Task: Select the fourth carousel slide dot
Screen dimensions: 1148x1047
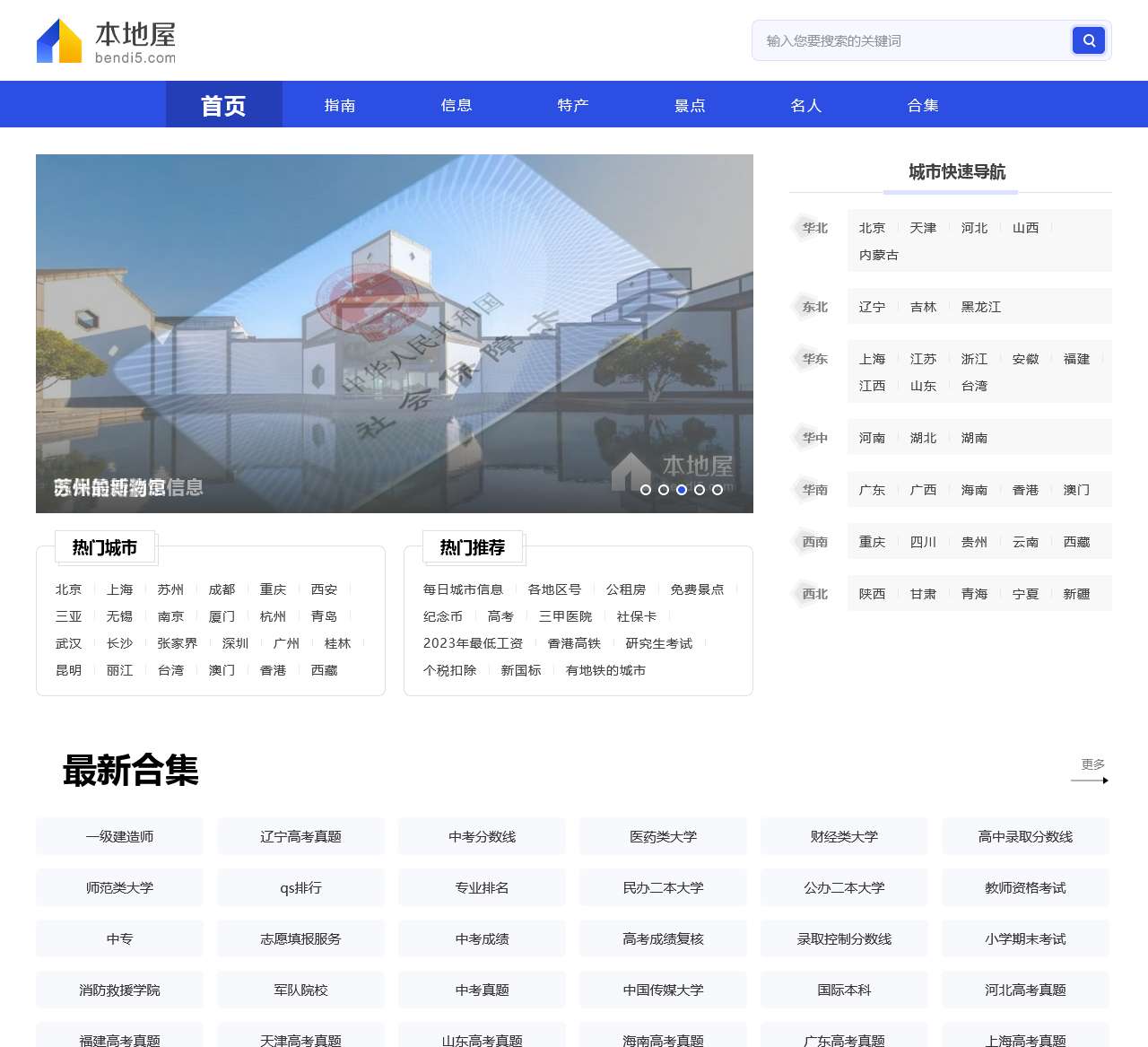Action: tap(700, 490)
